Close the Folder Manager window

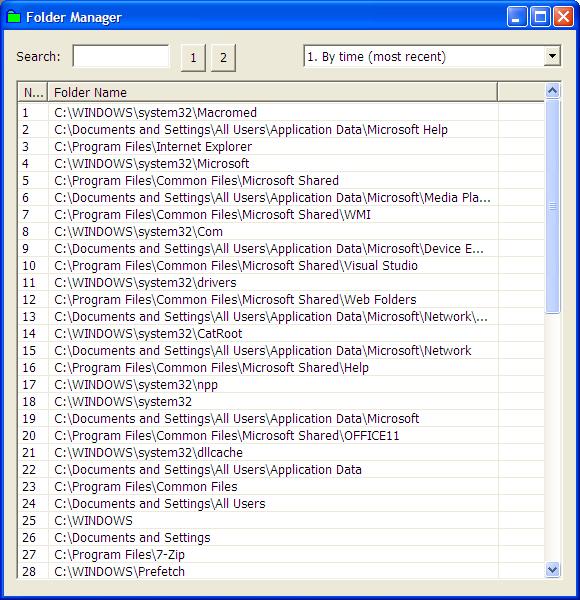(564, 17)
